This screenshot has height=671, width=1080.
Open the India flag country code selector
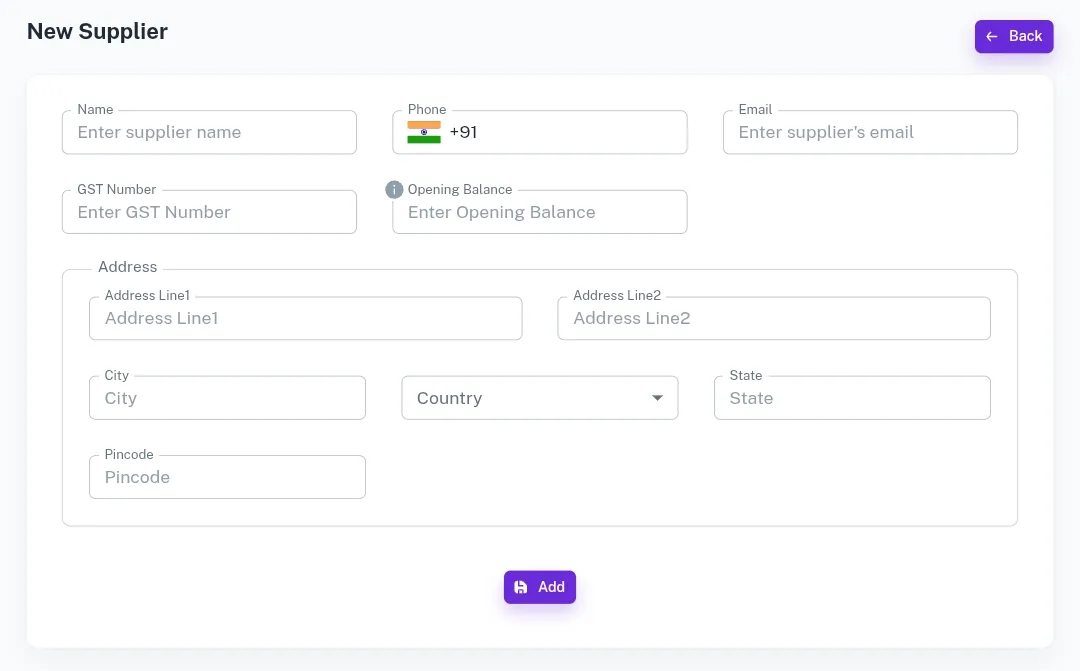pyautogui.click(x=424, y=132)
